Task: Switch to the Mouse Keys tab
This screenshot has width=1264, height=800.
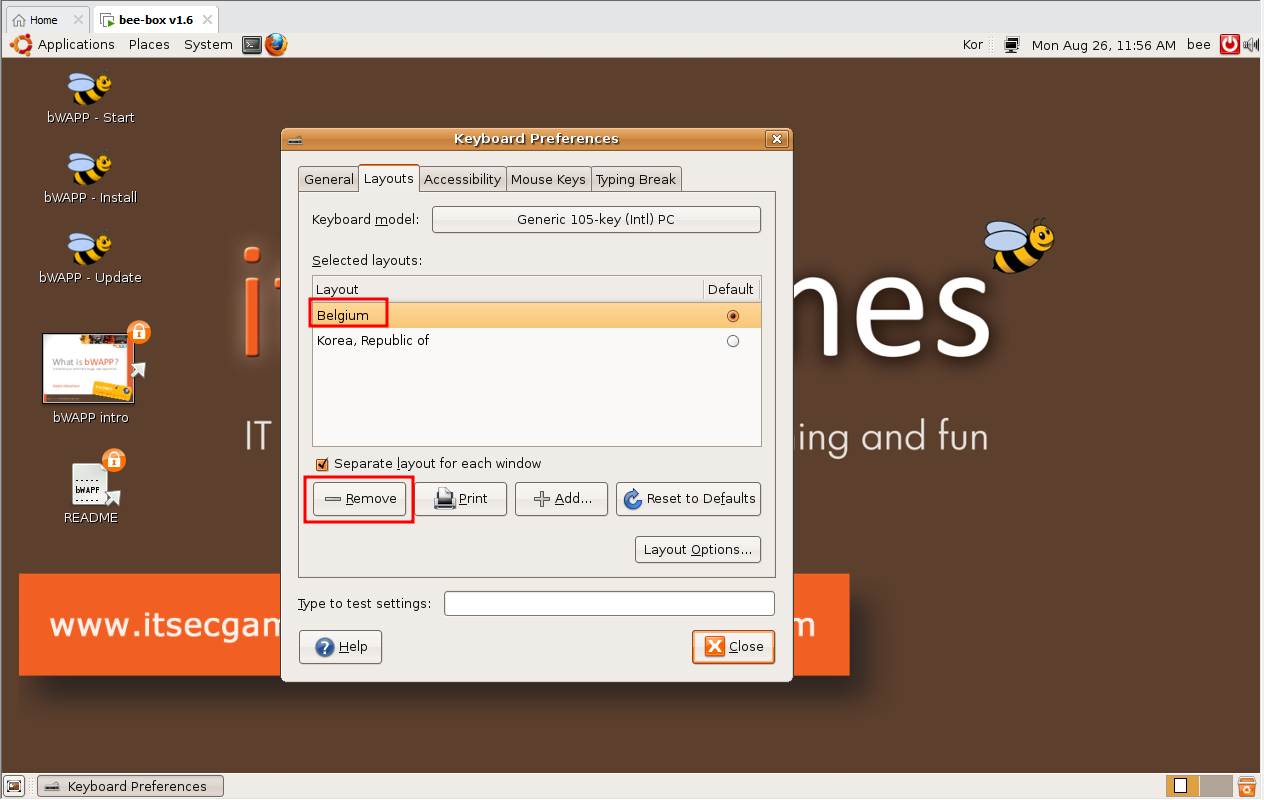Action: (x=548, y=179)
